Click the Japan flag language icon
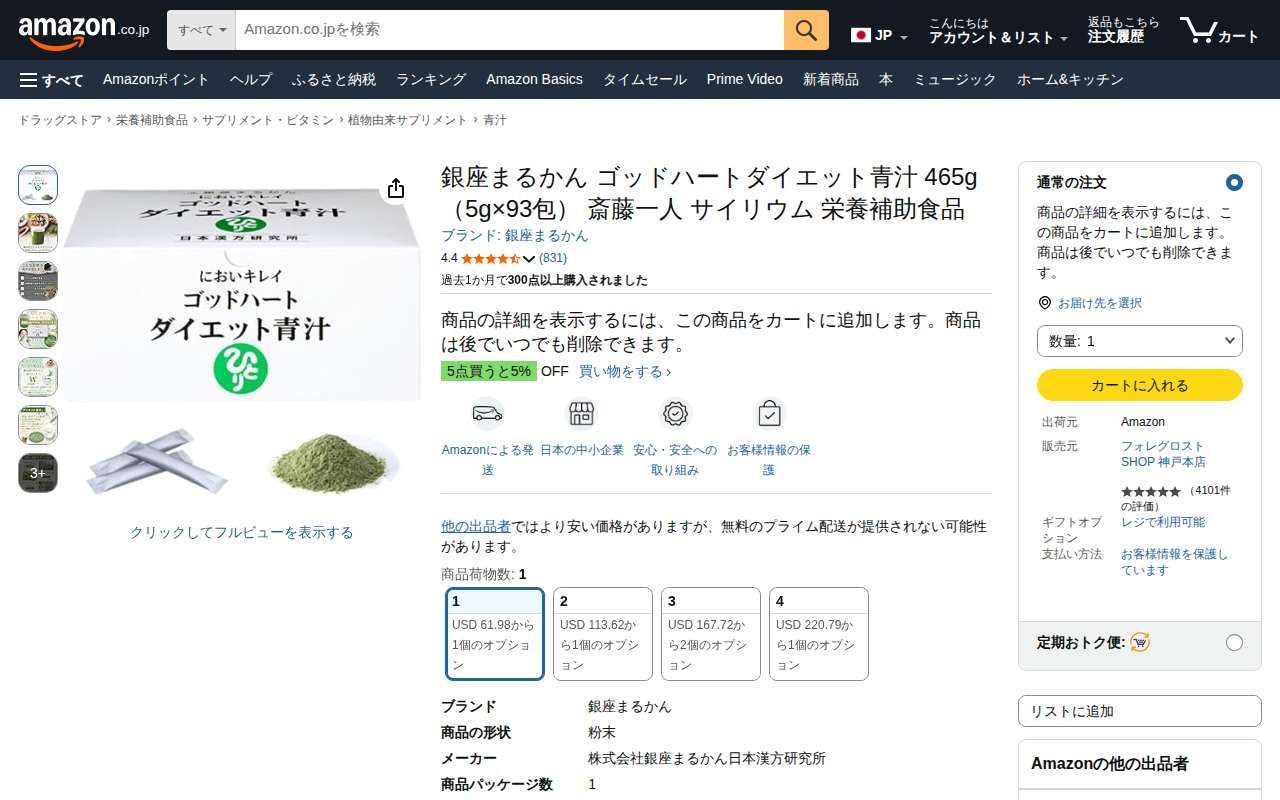The width and height of the screenshot is (1280, 800). [x=861, y=36]
